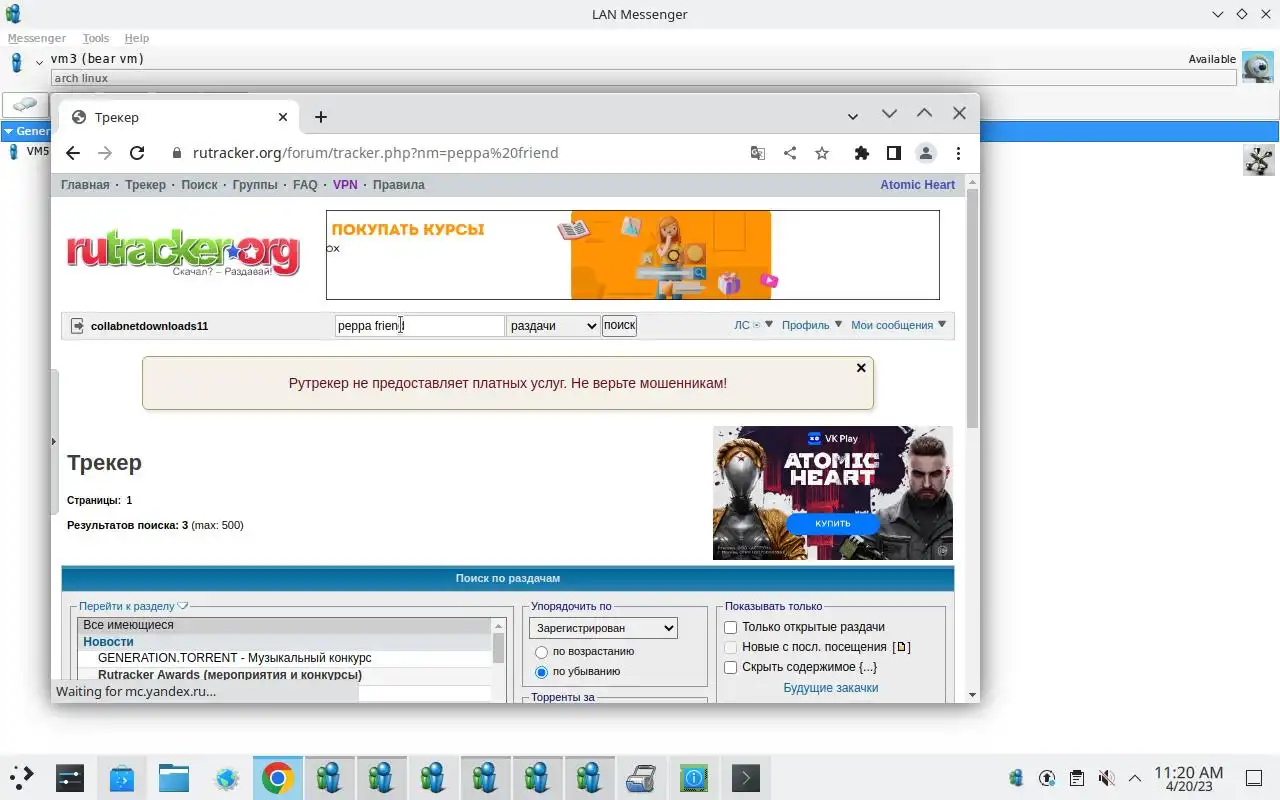Click the LAN Messenger webcam avatar
The height and width of the screenshot is (800, 1280).
point(1258,67)
